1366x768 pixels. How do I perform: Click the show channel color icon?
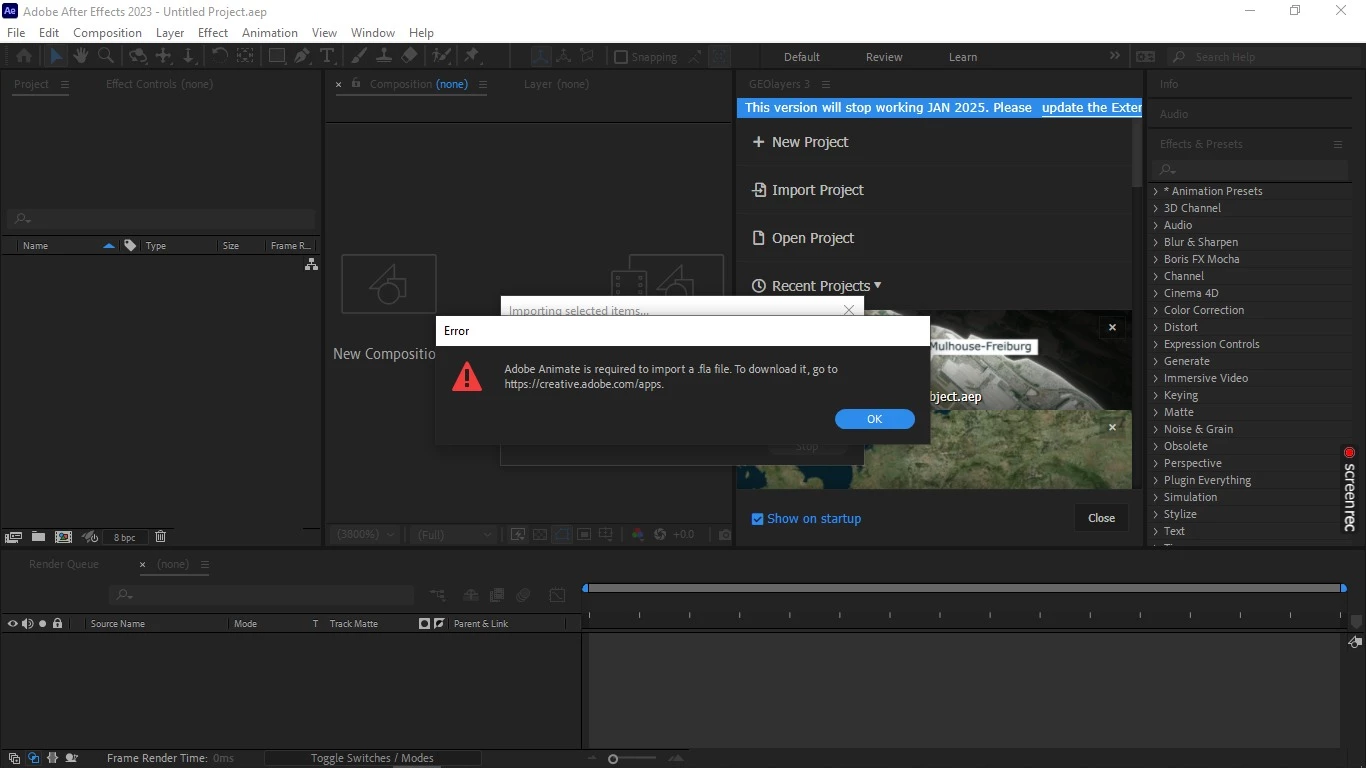coord(638,535)
